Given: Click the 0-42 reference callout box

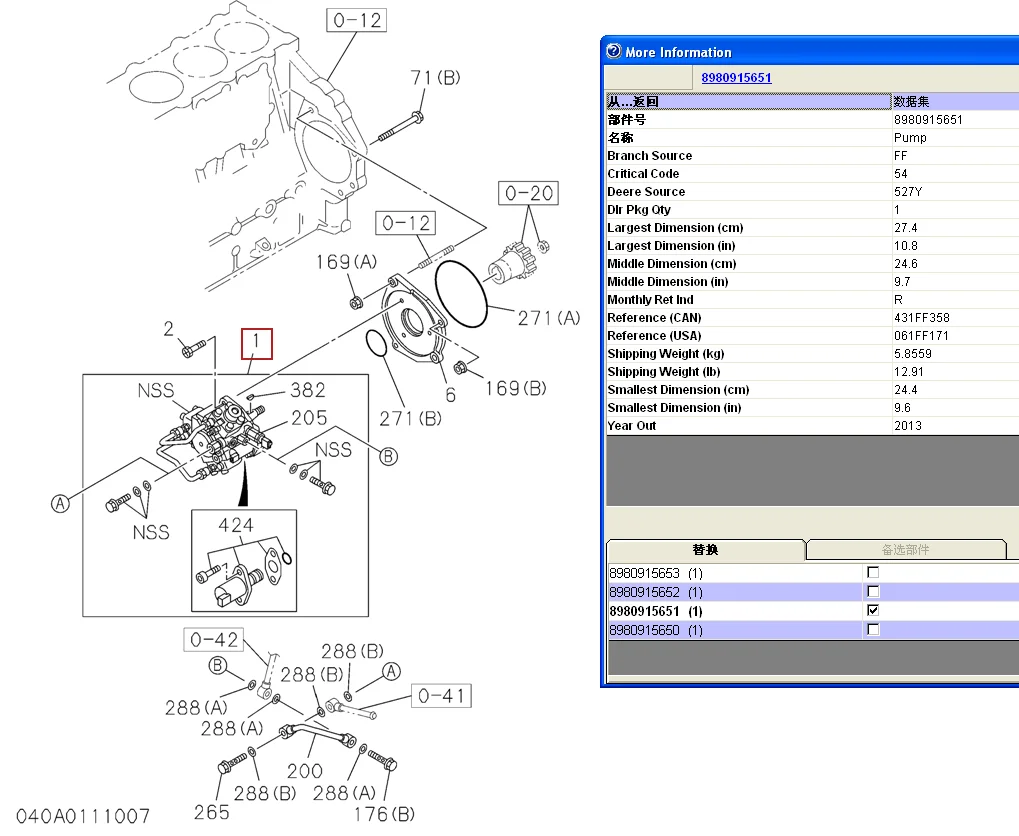Looking at the screenshot, I should [x=214, y=639].
